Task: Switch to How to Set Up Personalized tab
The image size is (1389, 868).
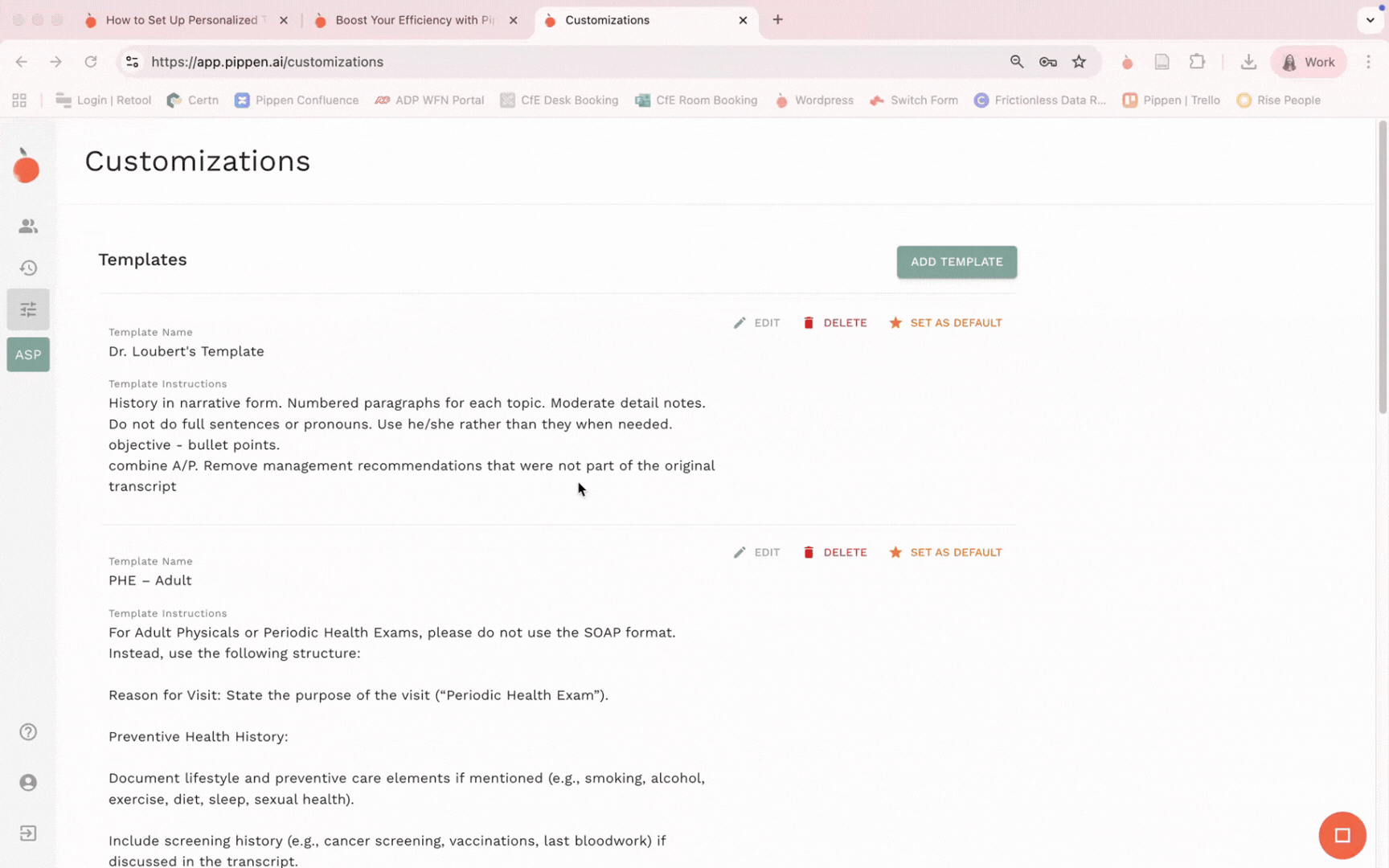Action: click(183, 20)
